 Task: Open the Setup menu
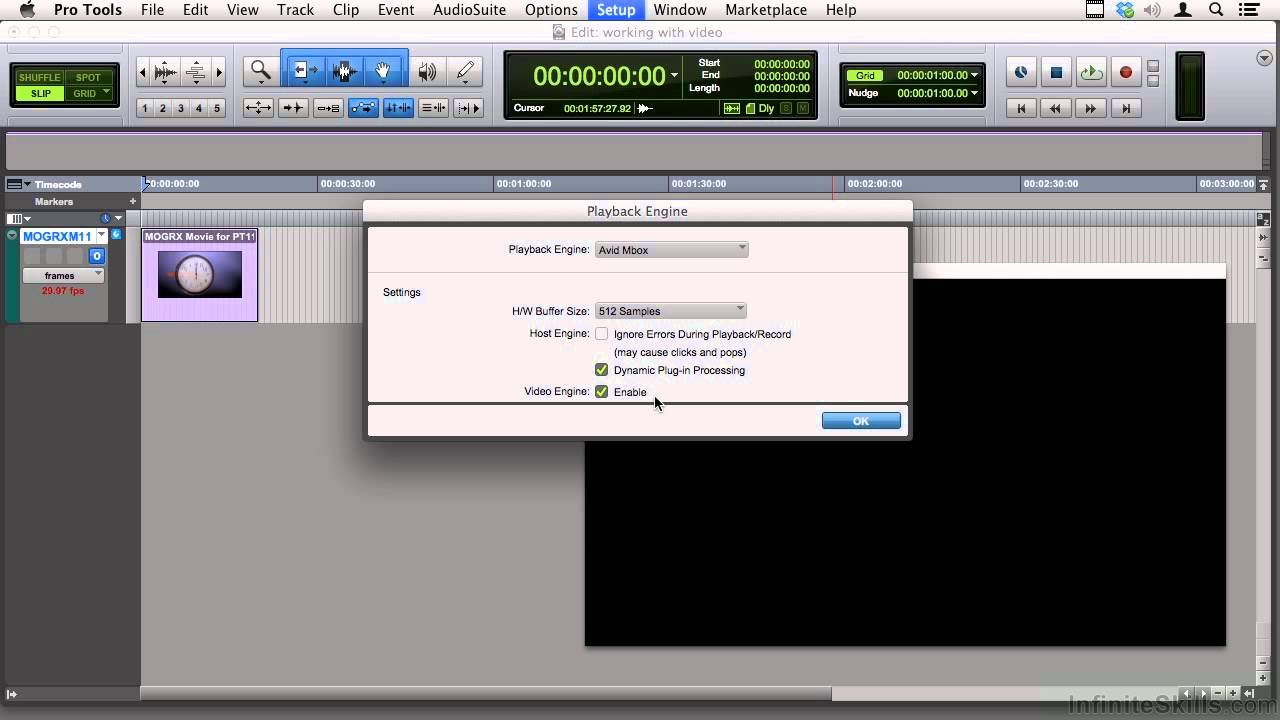click(616, 10)
